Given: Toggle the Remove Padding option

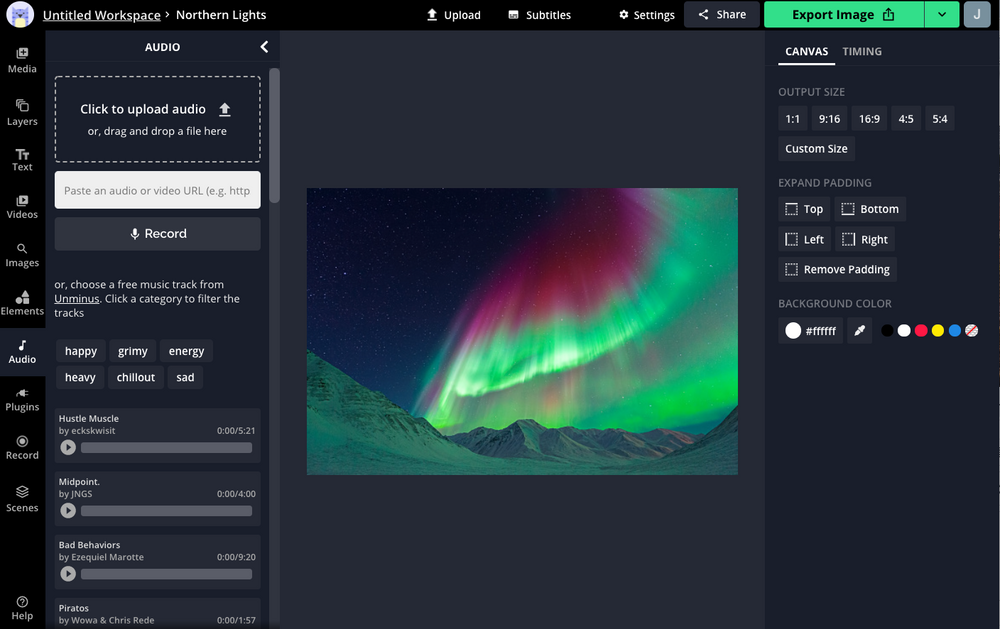Looking at the screenshot, I should [x=837, y=269].
